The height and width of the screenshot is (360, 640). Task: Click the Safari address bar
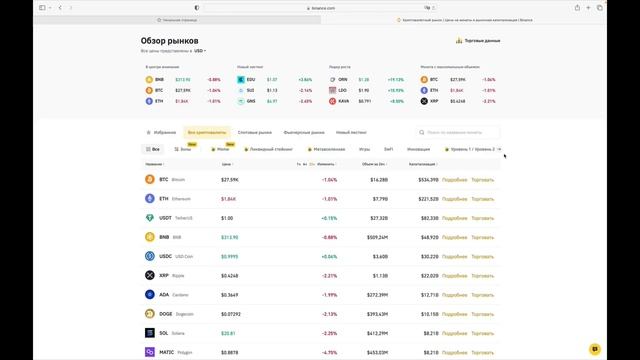coord(320,8)
